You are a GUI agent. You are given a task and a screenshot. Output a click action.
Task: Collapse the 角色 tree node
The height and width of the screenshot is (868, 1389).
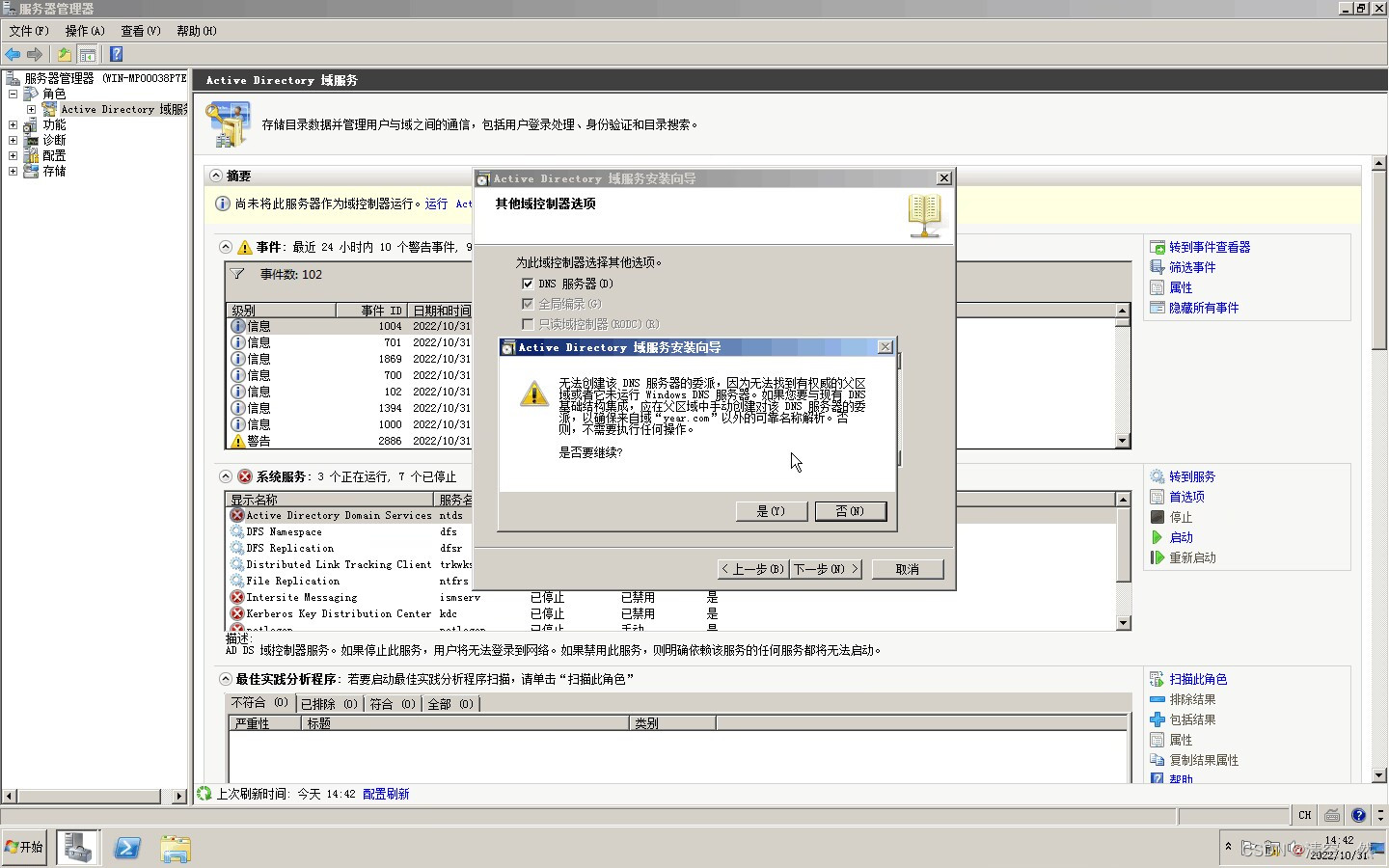[x=14, y=94]
